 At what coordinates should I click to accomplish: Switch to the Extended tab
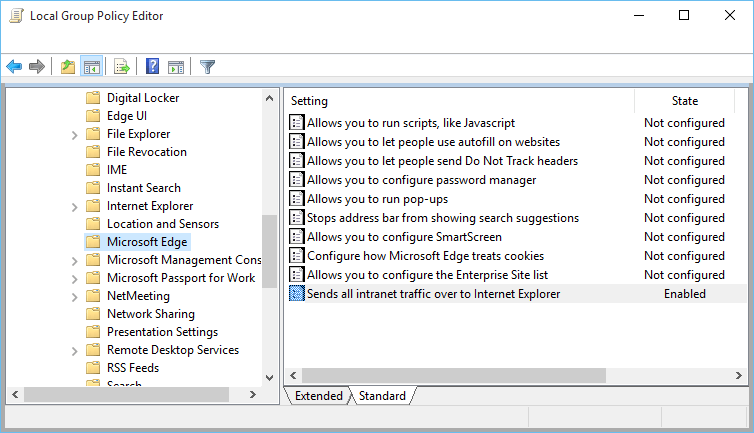coord(318,395)
